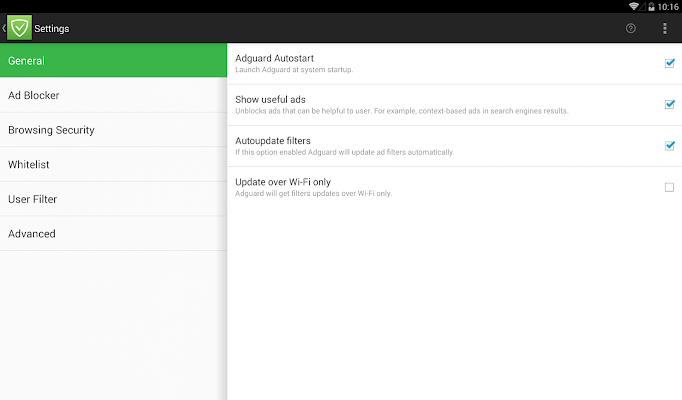Image resolution: width=682 pixels, height=400 pixels.
Task: Select the Update over Wi-Fi only label
Action: 283,182
